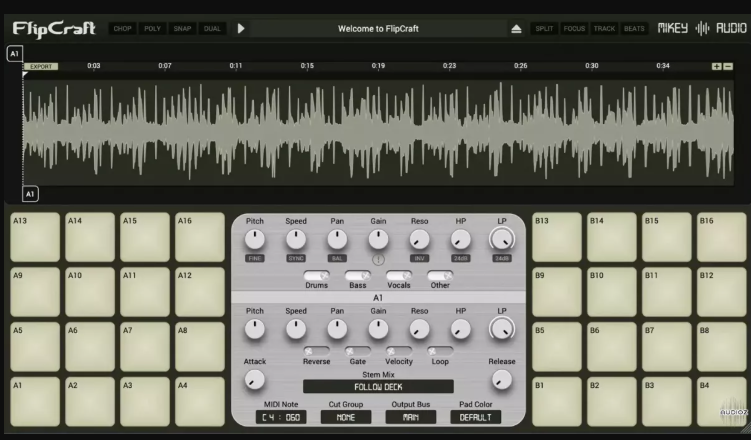Trigger pad A13
751x440 pixels.
pyautogui.click(x=35, y=237)
